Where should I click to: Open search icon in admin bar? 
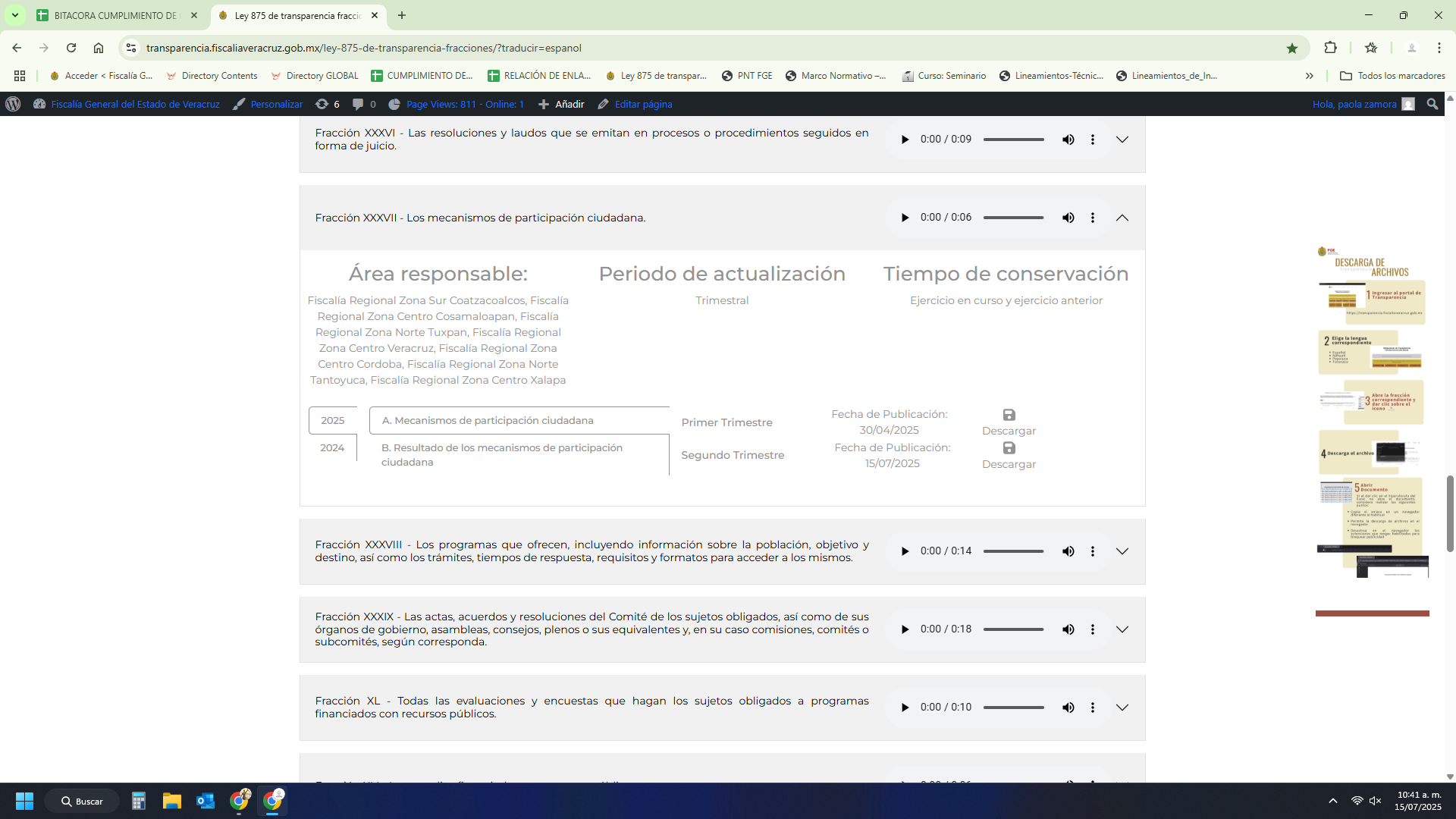tap(1432, 104)
